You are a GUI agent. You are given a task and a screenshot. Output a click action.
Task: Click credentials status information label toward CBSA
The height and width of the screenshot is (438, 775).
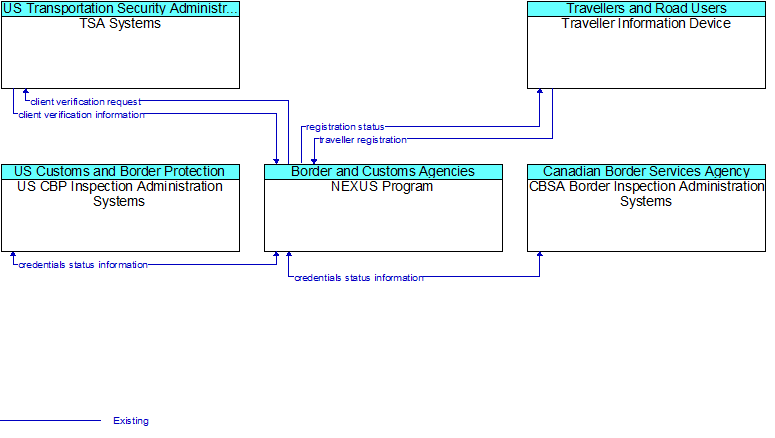359,278
